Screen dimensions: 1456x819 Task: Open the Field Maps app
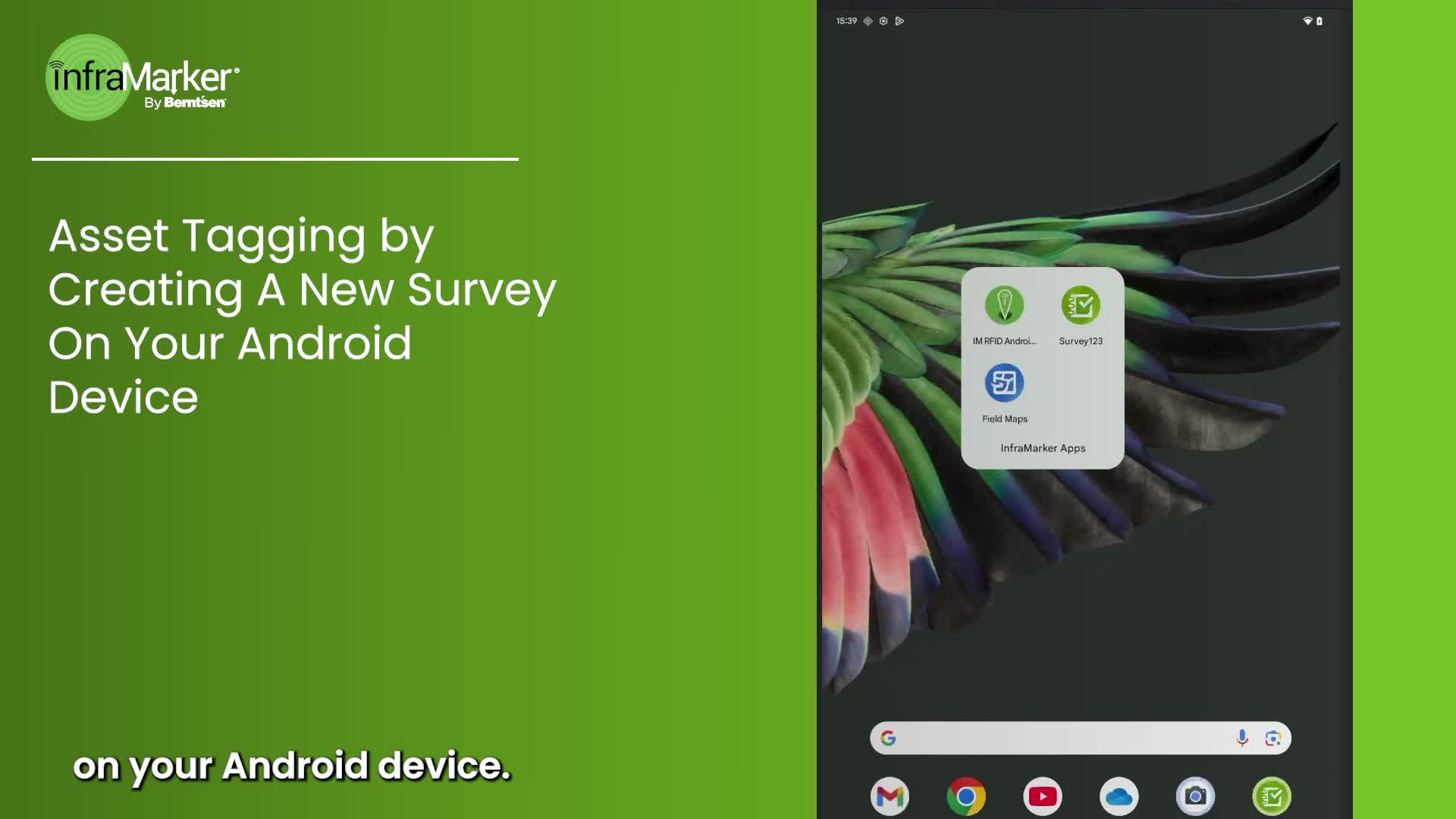tap(1004, 383)
